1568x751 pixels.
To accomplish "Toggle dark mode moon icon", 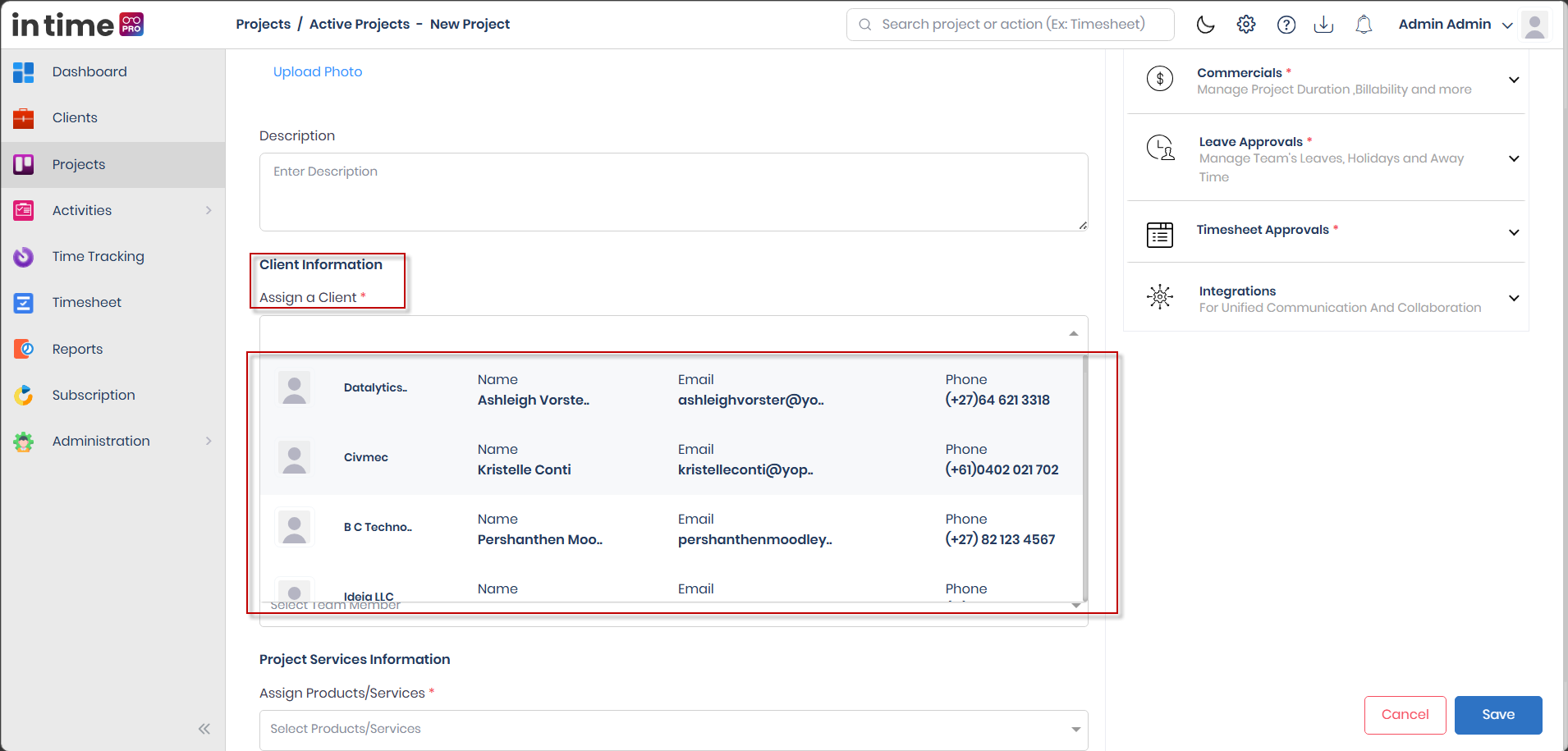I will point(1205,25).
